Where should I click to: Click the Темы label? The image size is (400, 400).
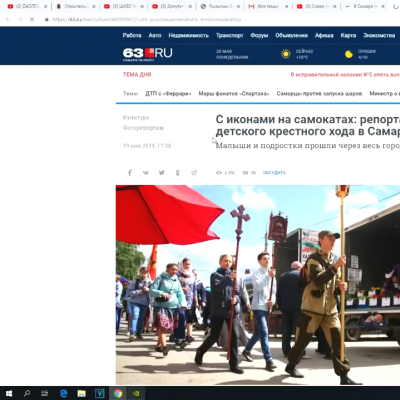[x=130, y=94]
